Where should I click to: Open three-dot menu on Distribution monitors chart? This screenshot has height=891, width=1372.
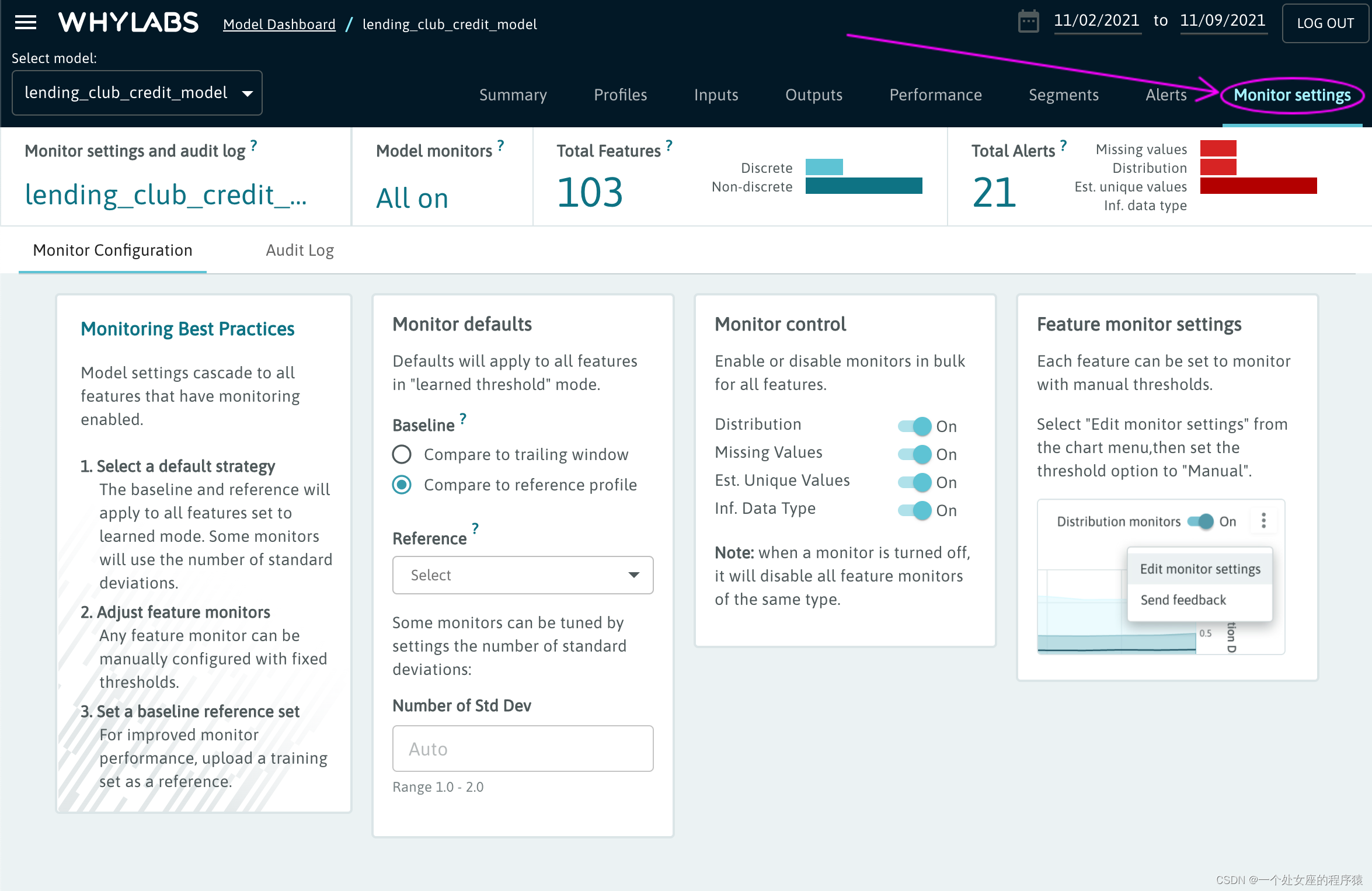click(1263, 520)
